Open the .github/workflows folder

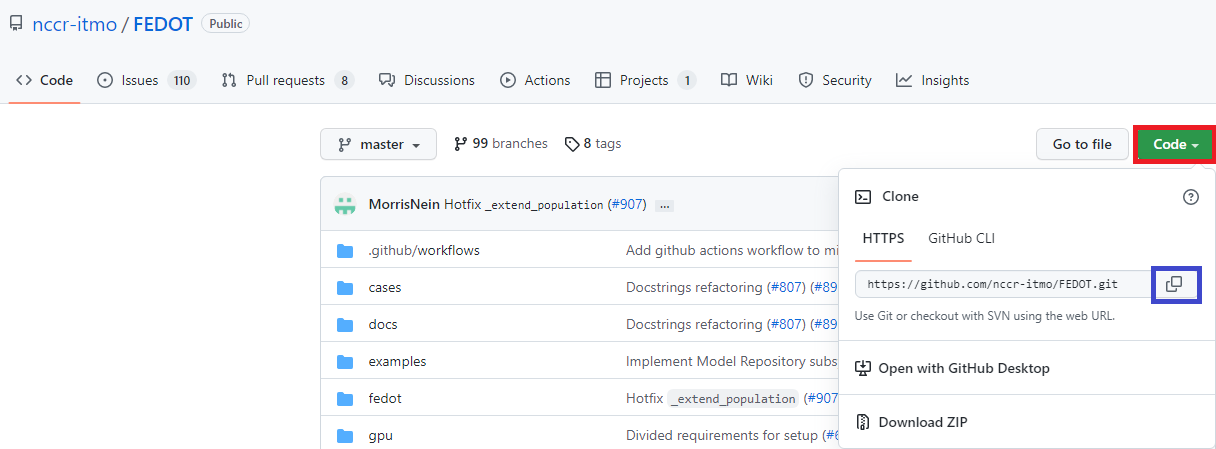(x=424, y=250)
